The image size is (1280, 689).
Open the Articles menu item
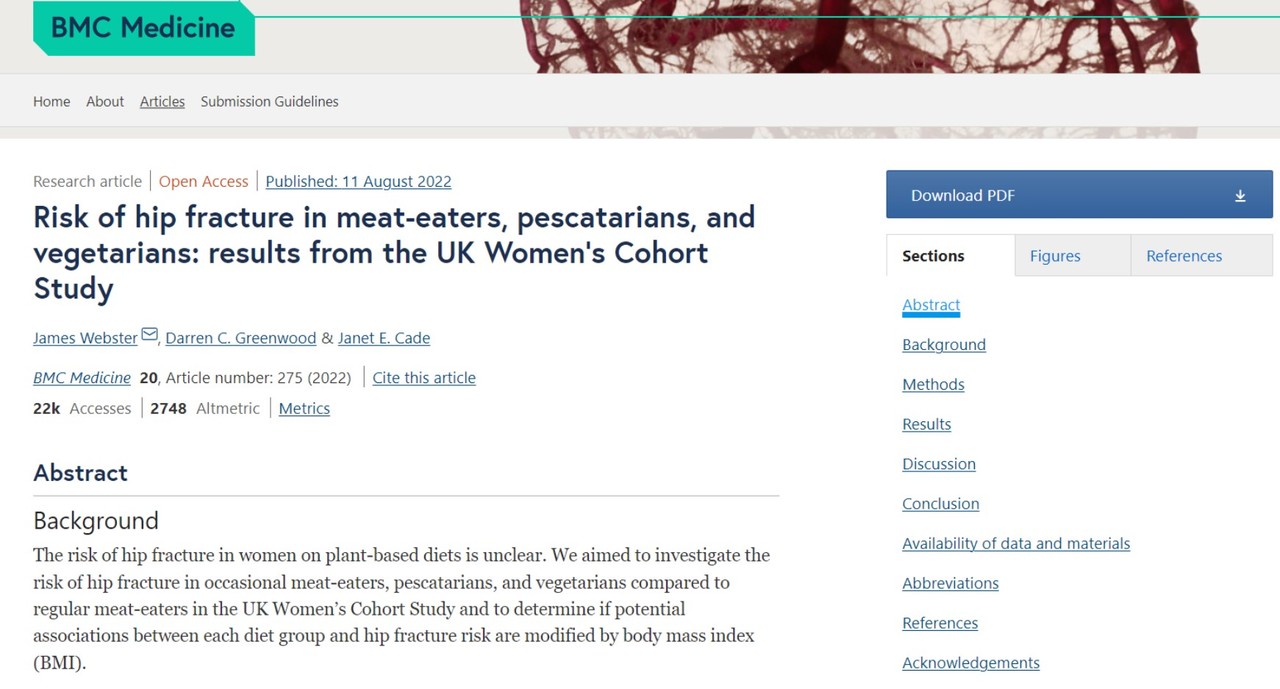(x=162, y=101)
